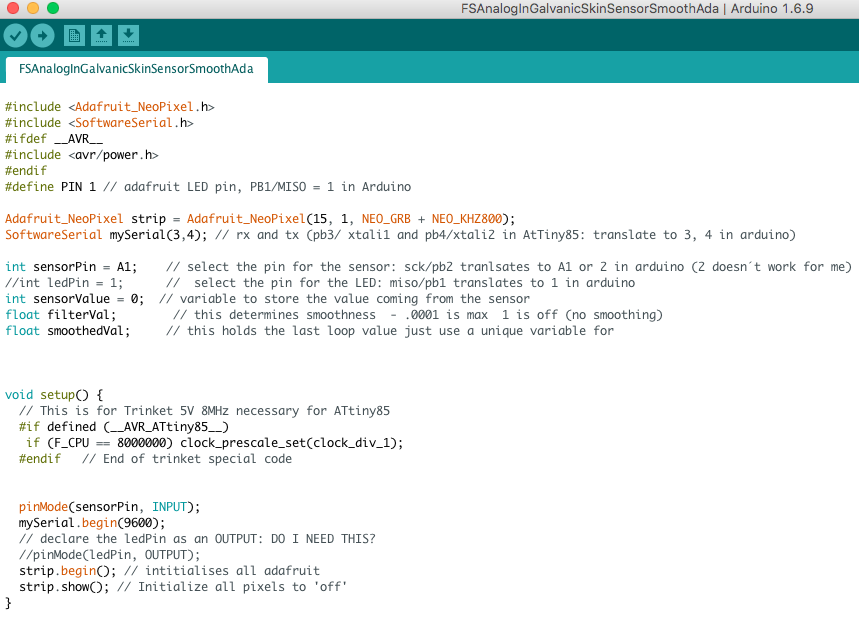Screen dimensions: 859x617
Task: Click 'NEO_KHZ800' in the strip declaration
Action: (466, 219)
